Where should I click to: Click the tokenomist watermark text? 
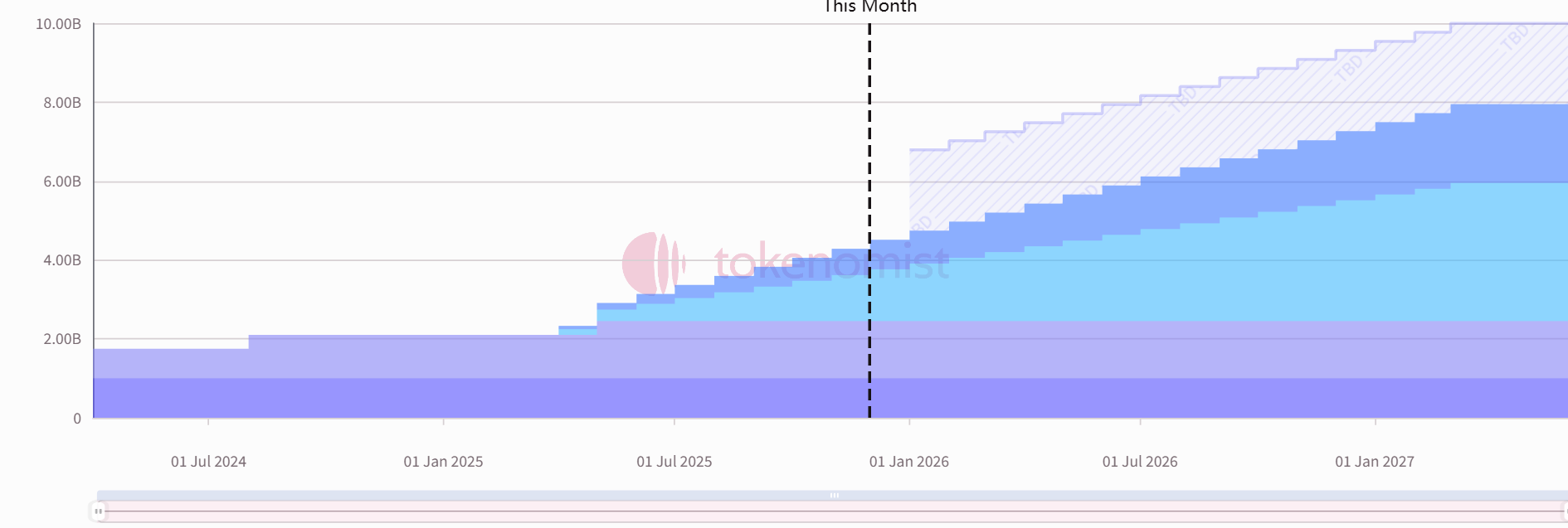click(x=831, y=264)
